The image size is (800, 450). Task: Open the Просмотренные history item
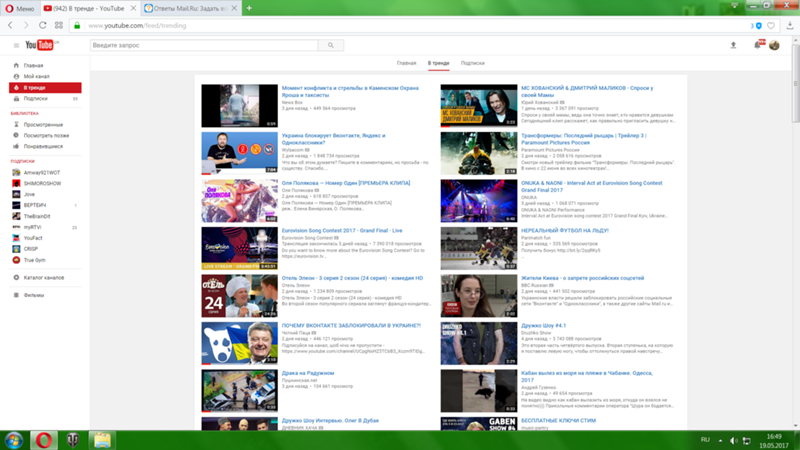45,124
